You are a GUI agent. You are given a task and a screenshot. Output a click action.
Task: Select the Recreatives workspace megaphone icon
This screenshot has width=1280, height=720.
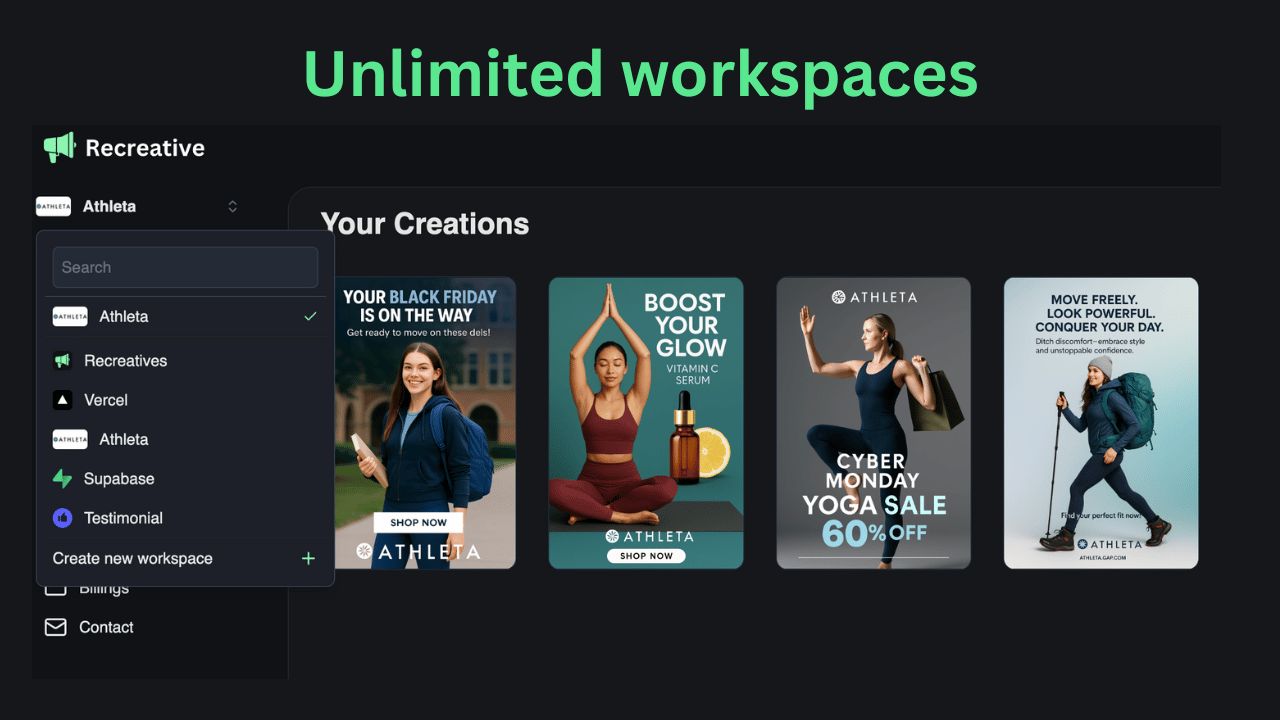(x=62, y=361)
